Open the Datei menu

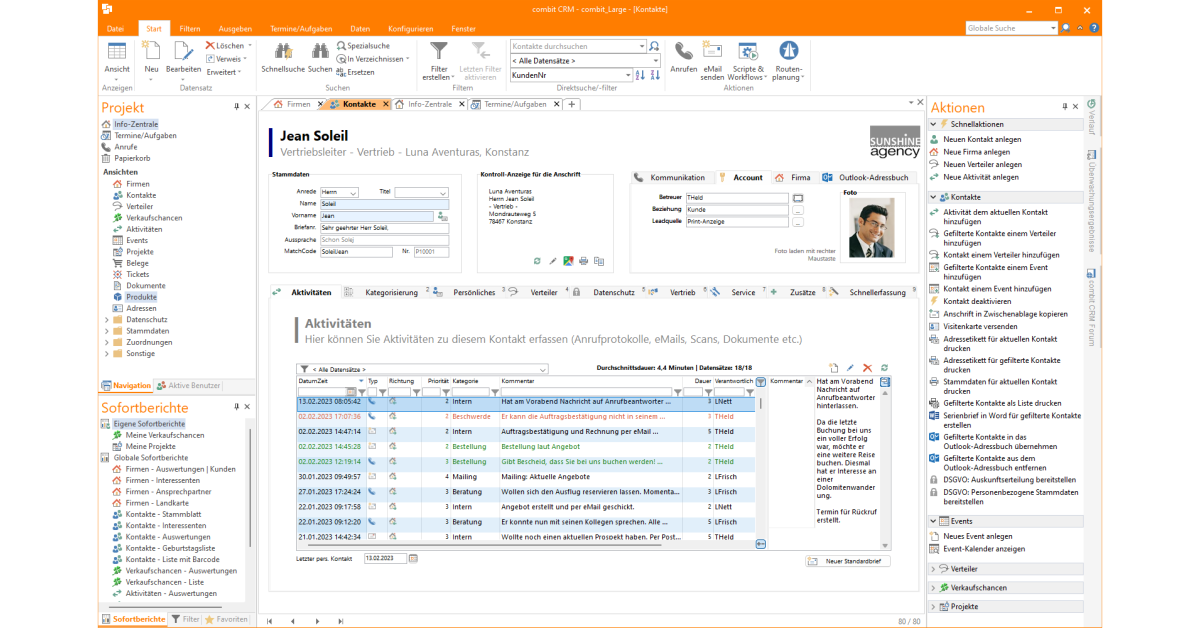[x=116, y=29]
